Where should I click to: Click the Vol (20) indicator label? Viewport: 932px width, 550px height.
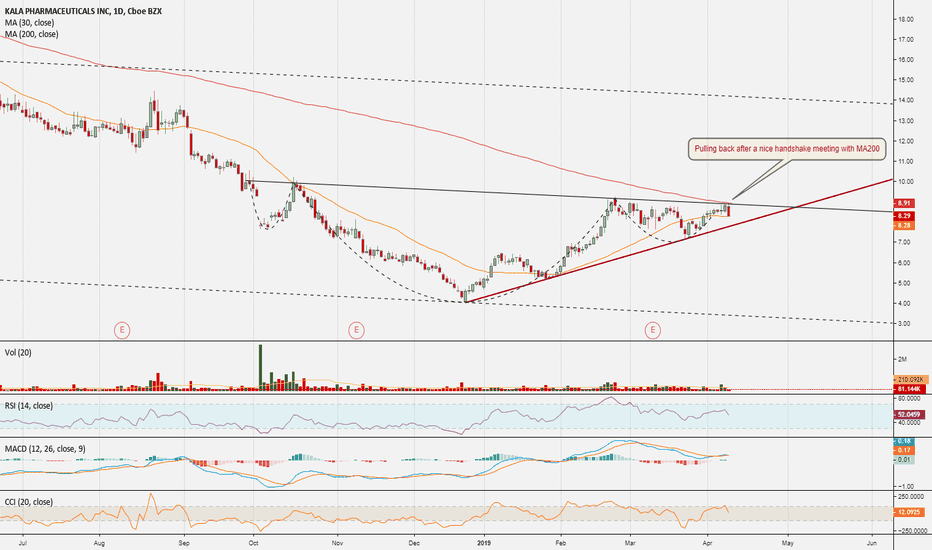(18, 353)
